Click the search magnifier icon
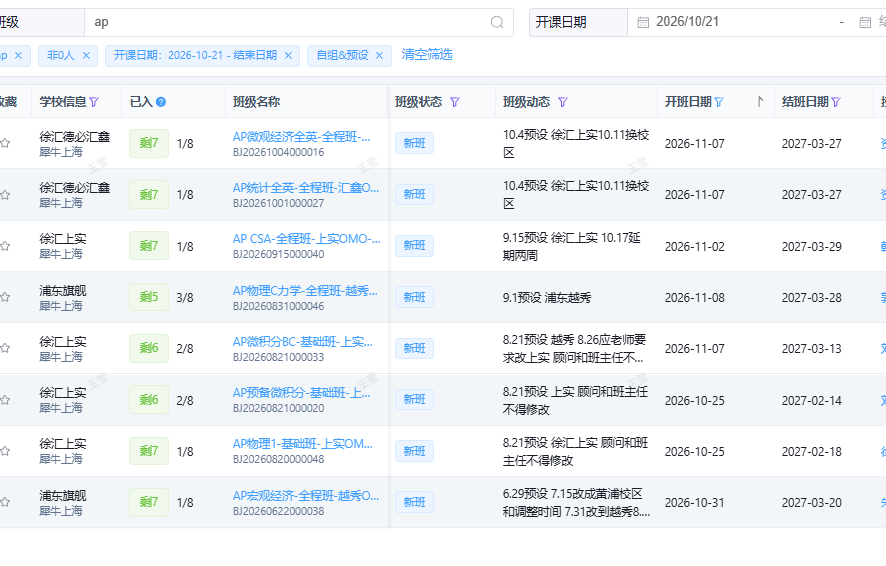886x566 pixels. pos(497,22)
